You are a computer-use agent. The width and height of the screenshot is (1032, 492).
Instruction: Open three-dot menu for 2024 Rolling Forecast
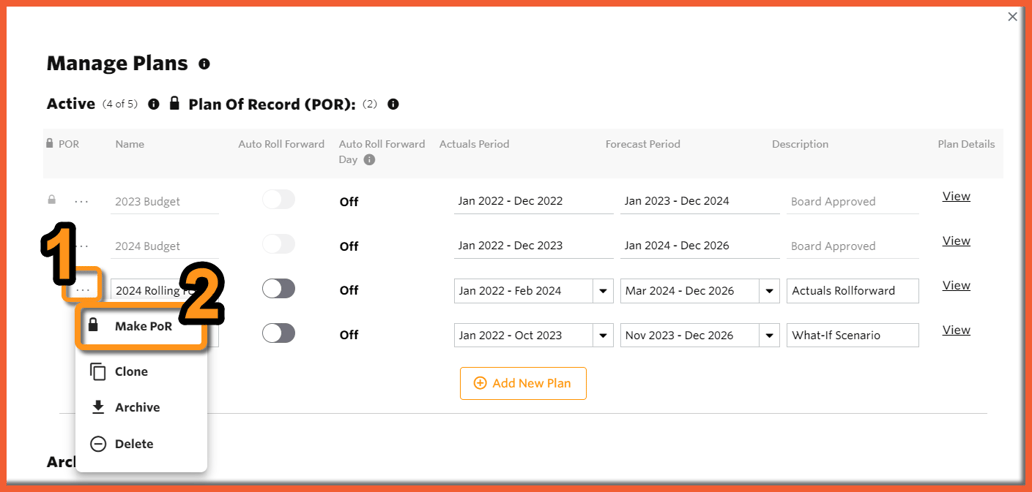point(83,290)
